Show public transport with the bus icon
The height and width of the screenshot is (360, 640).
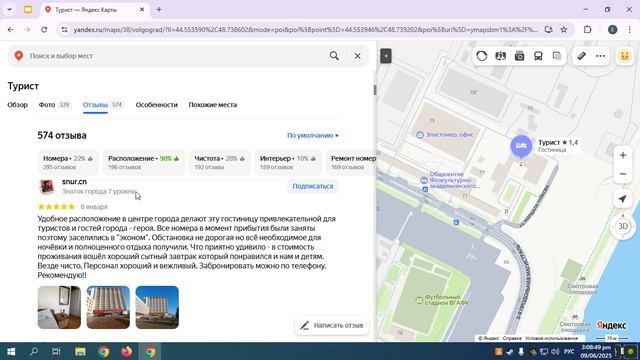pyautogui.click(x=538, y=56)
